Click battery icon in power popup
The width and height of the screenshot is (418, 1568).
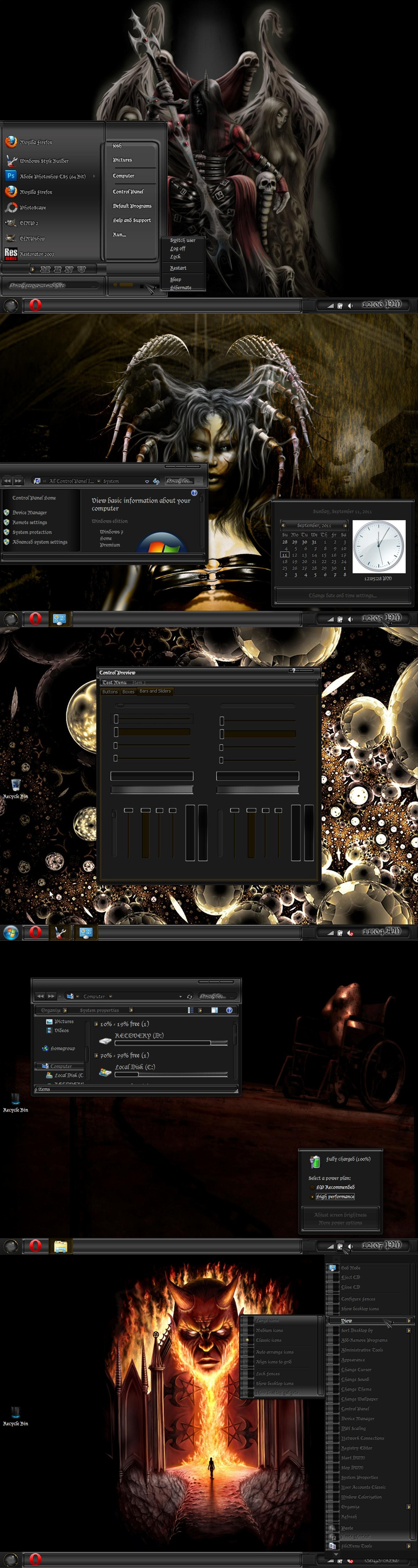click(315, 1161)
